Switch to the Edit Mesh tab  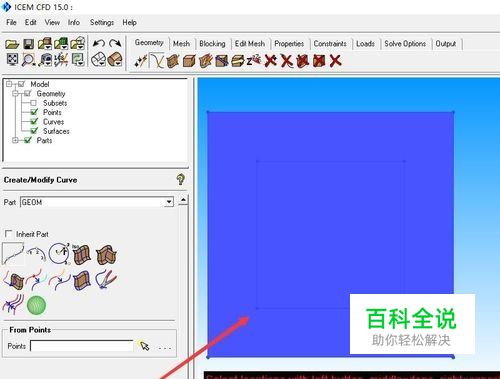coord(250,44)
